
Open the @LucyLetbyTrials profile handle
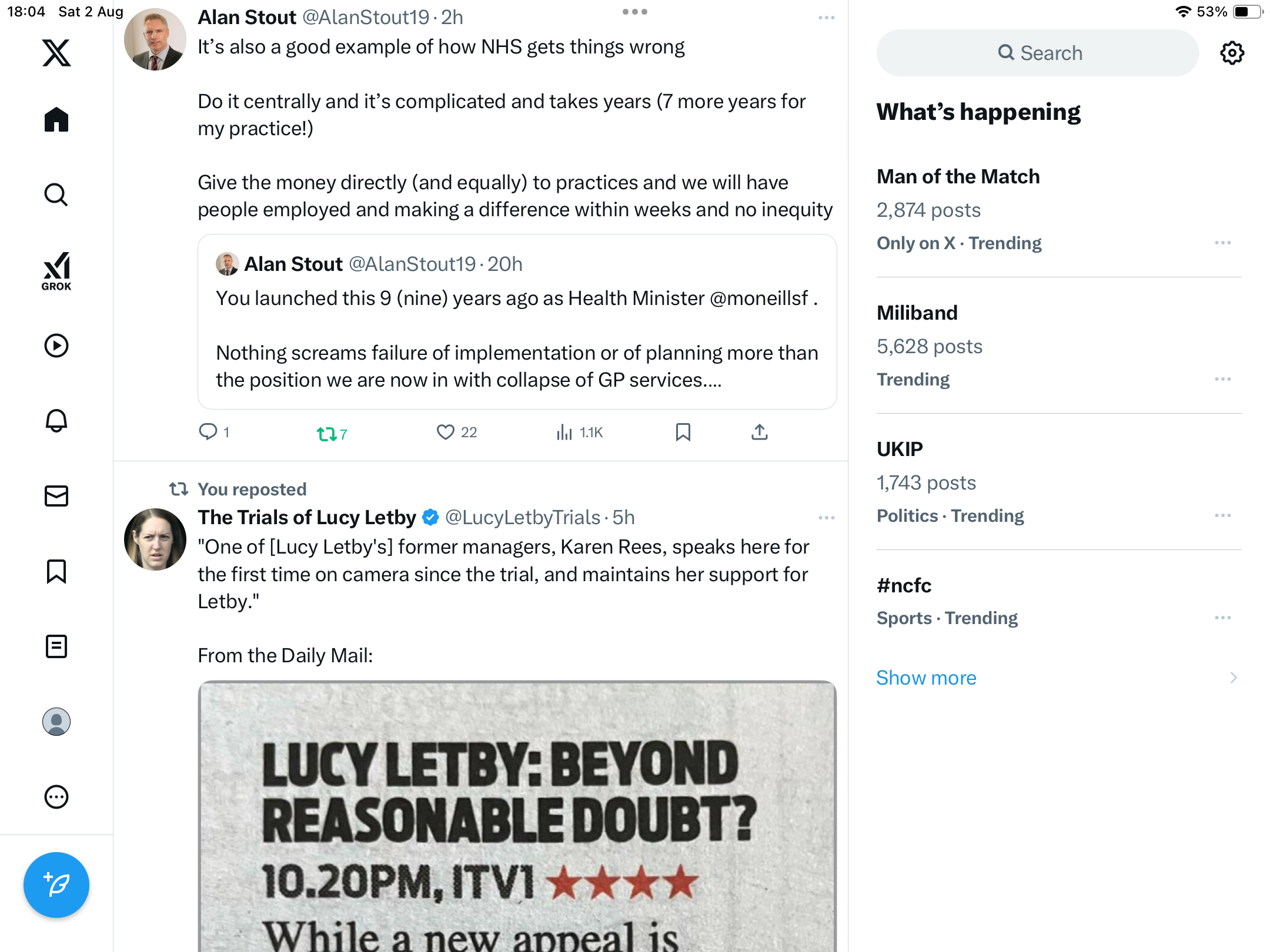click(522, 518)
